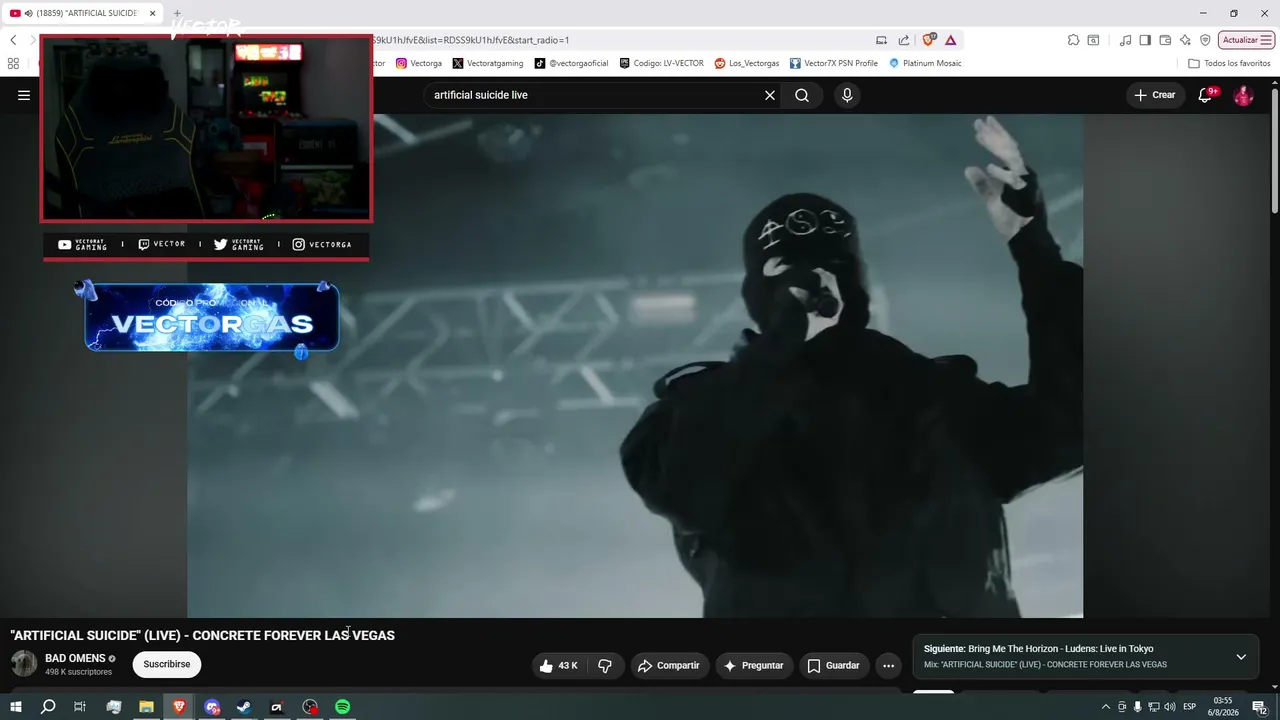Screen dimensions: 1280x720
Task: Clear the YouTube search box text
Action: [x=770, y=95]
